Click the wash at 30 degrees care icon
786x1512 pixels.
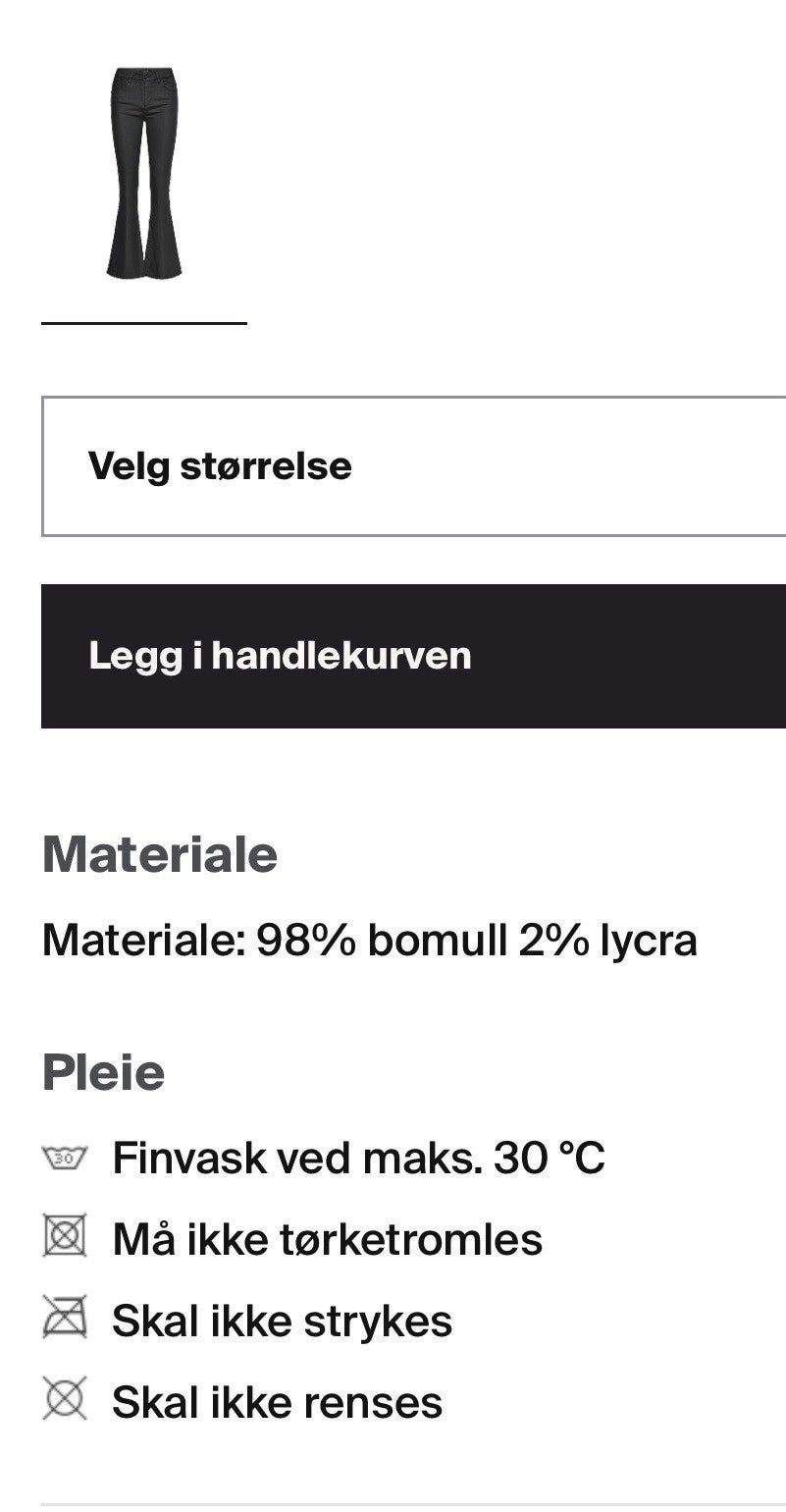[65, 1158]
